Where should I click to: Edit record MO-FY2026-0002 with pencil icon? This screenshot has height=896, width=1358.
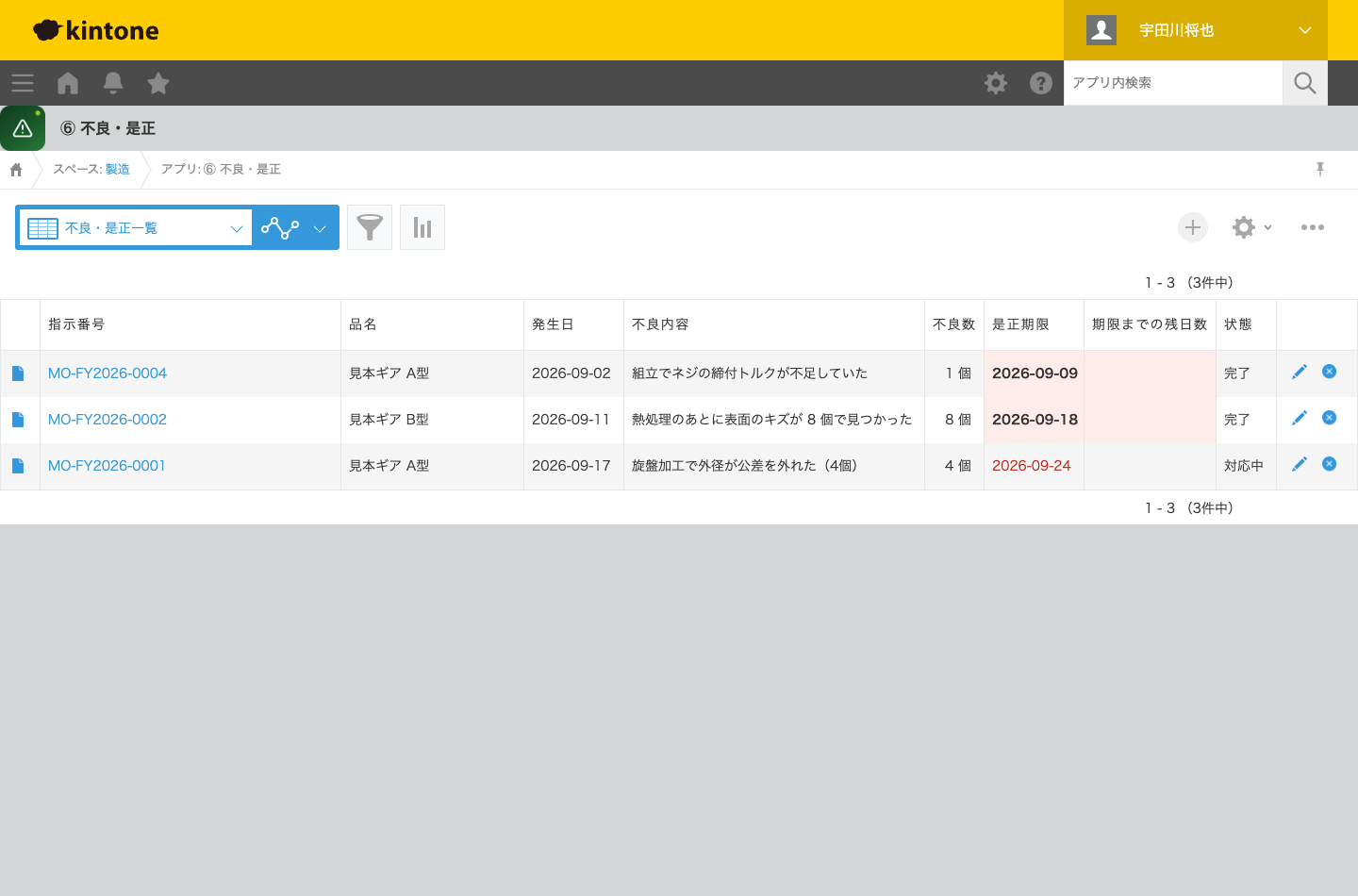1300,418
